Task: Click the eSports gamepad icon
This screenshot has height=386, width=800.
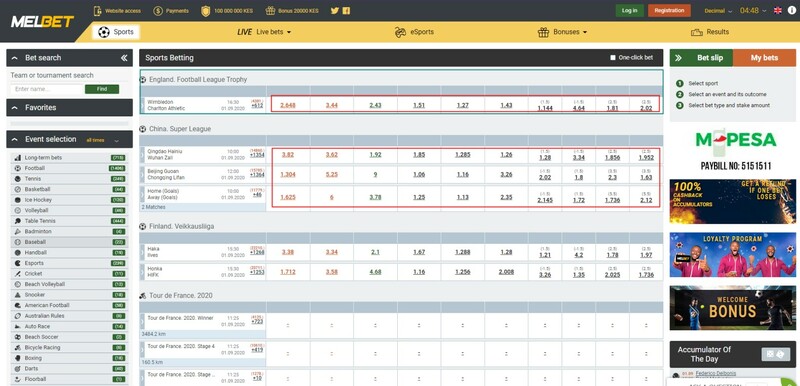Action: point(400,32)
